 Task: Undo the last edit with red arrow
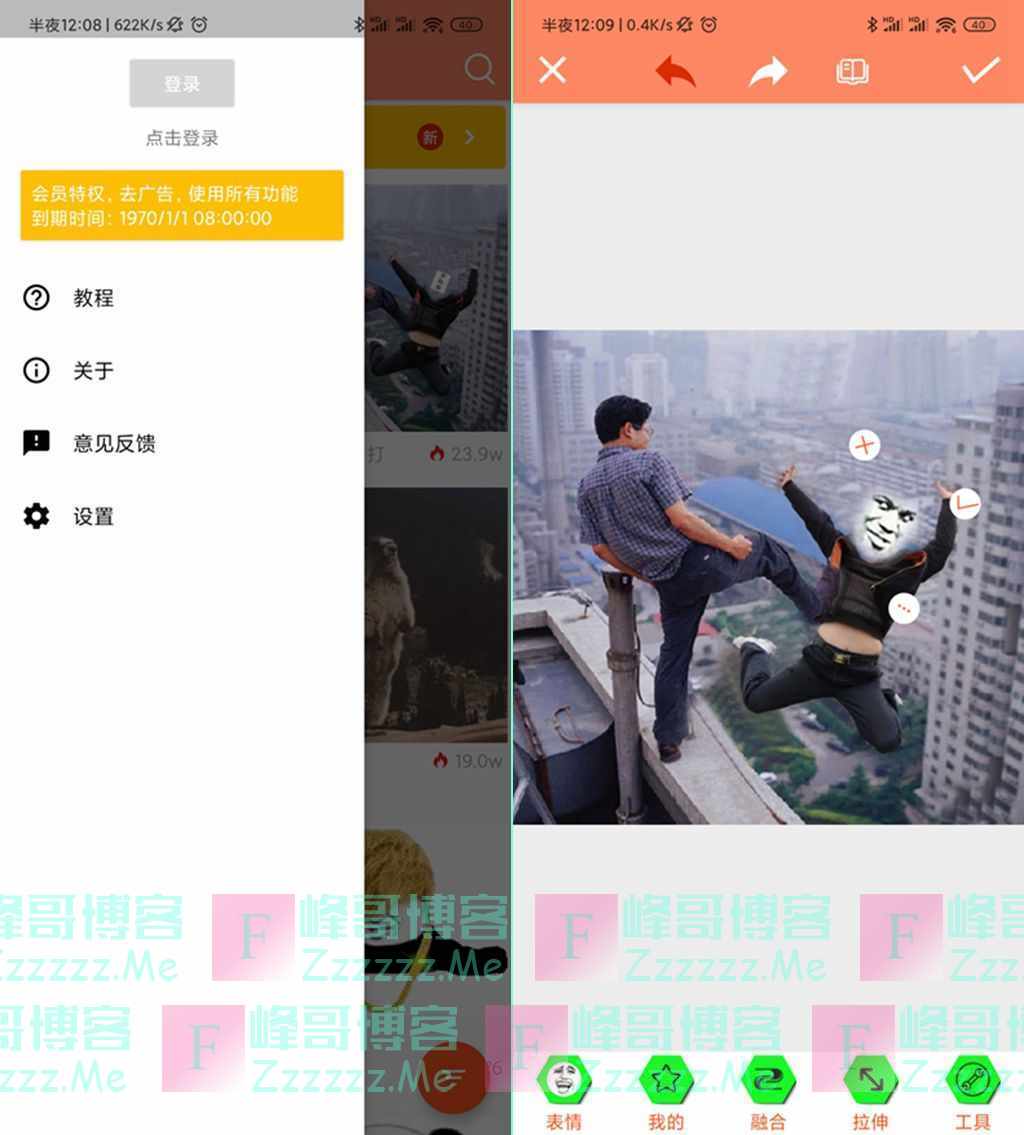[x=676, y=71]
